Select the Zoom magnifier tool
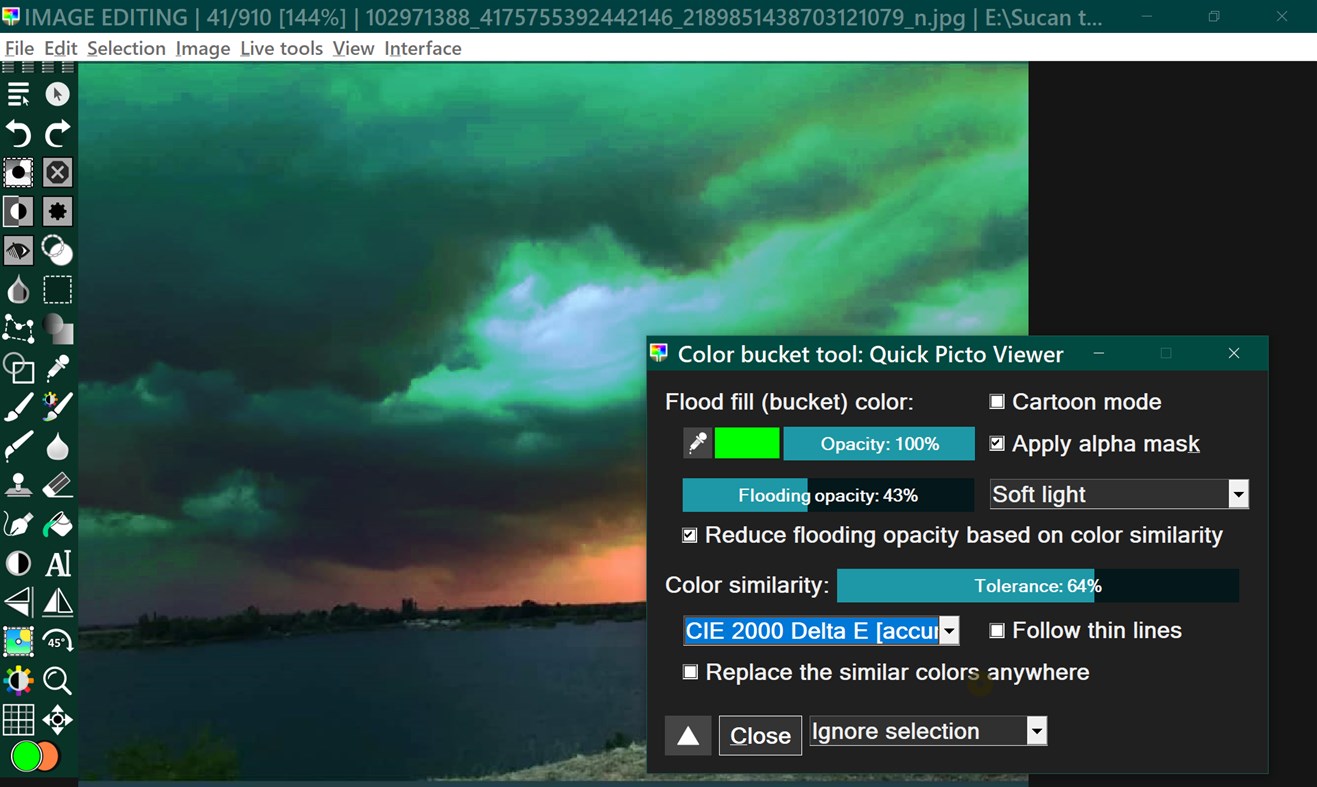The image size is (1317, 787). 57,681
